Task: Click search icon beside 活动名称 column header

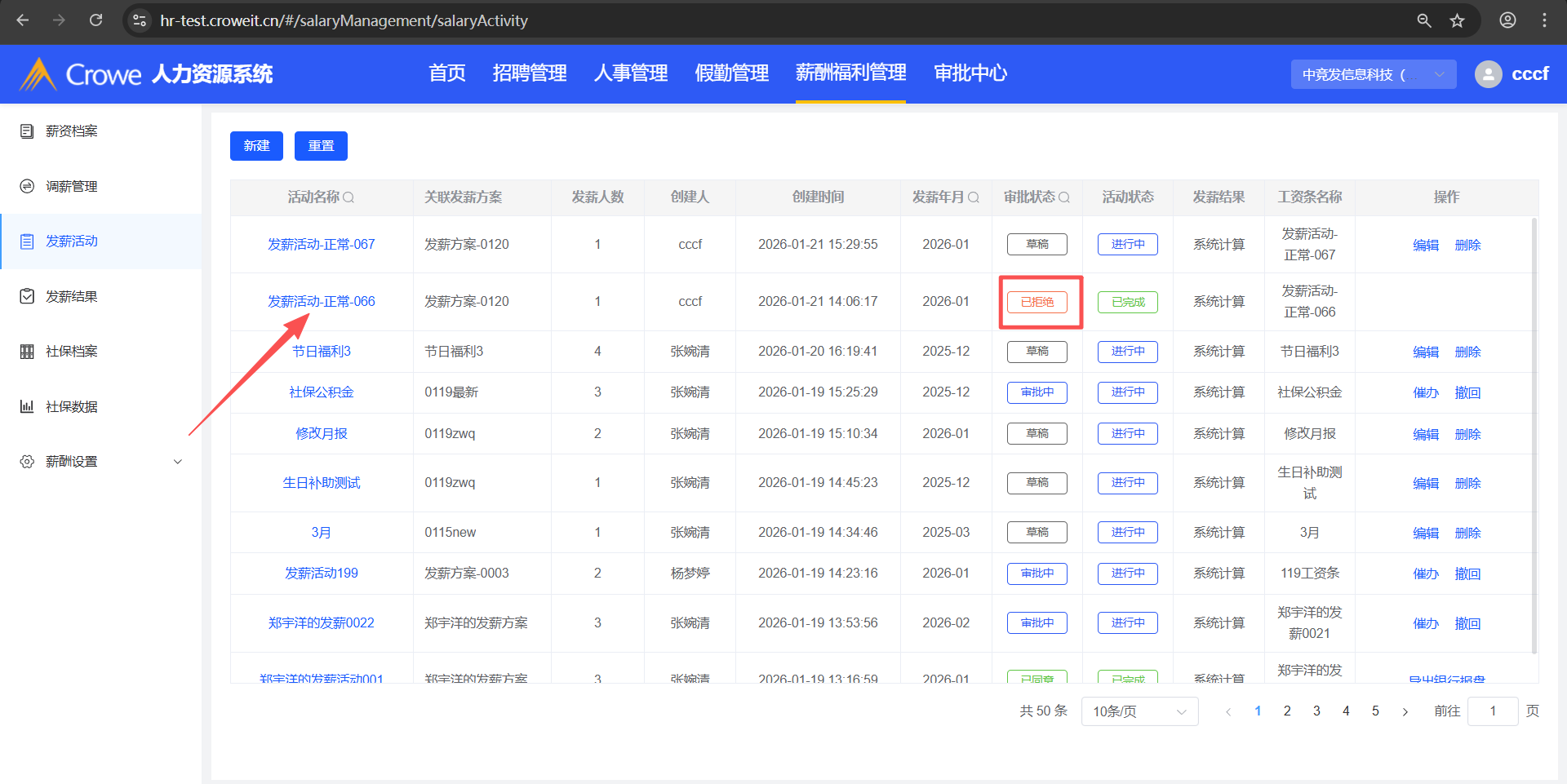Action: [348, 197]
